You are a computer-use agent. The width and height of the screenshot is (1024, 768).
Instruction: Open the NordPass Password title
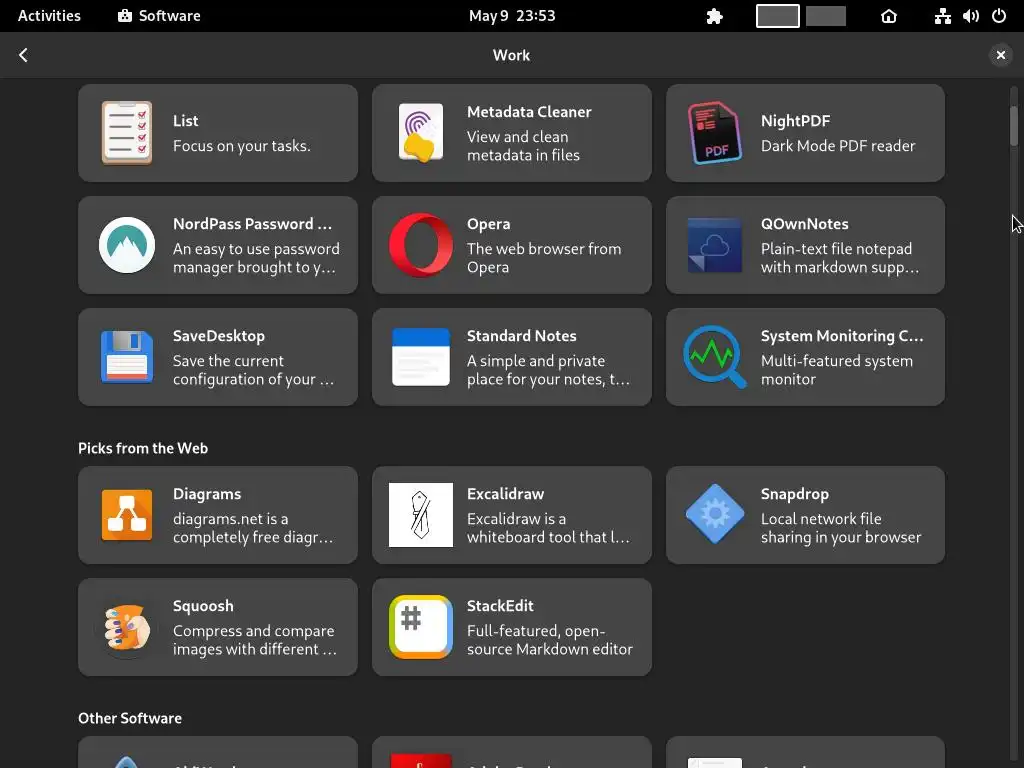point(252,224)
